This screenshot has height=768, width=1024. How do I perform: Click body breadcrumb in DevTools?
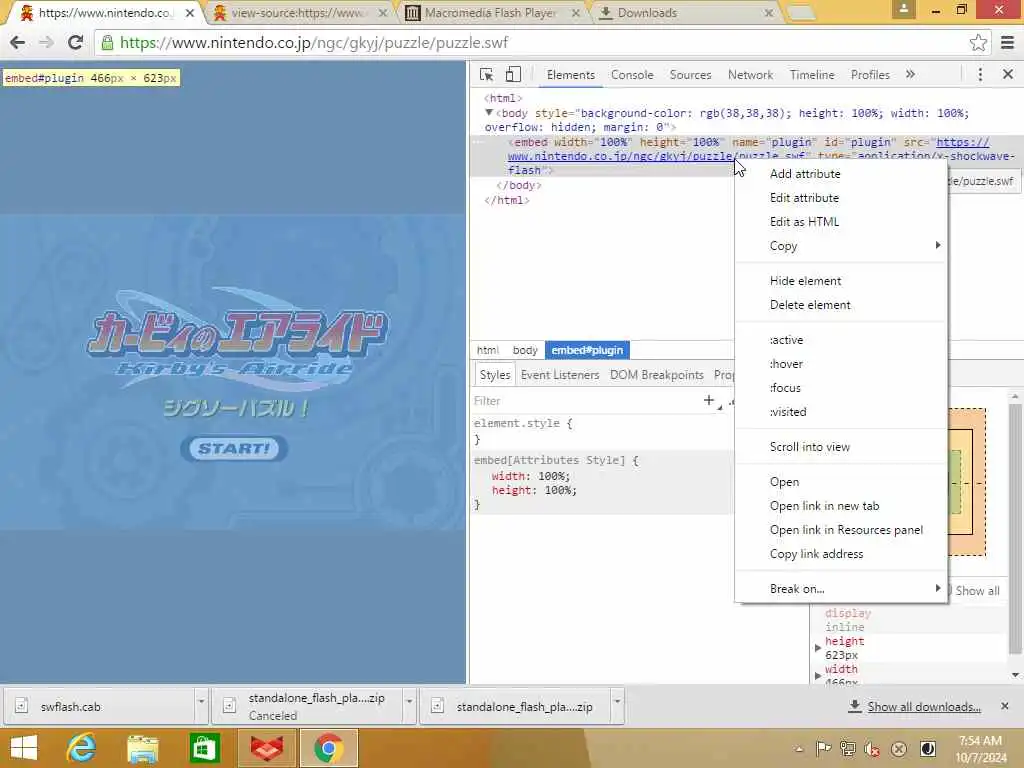click(x=525, y=350)
